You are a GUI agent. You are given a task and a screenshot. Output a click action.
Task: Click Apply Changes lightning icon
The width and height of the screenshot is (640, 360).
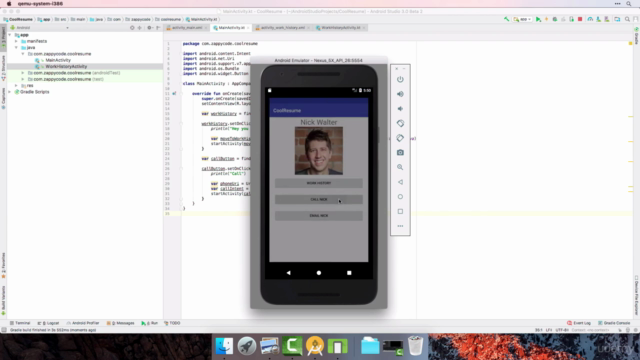547,19
